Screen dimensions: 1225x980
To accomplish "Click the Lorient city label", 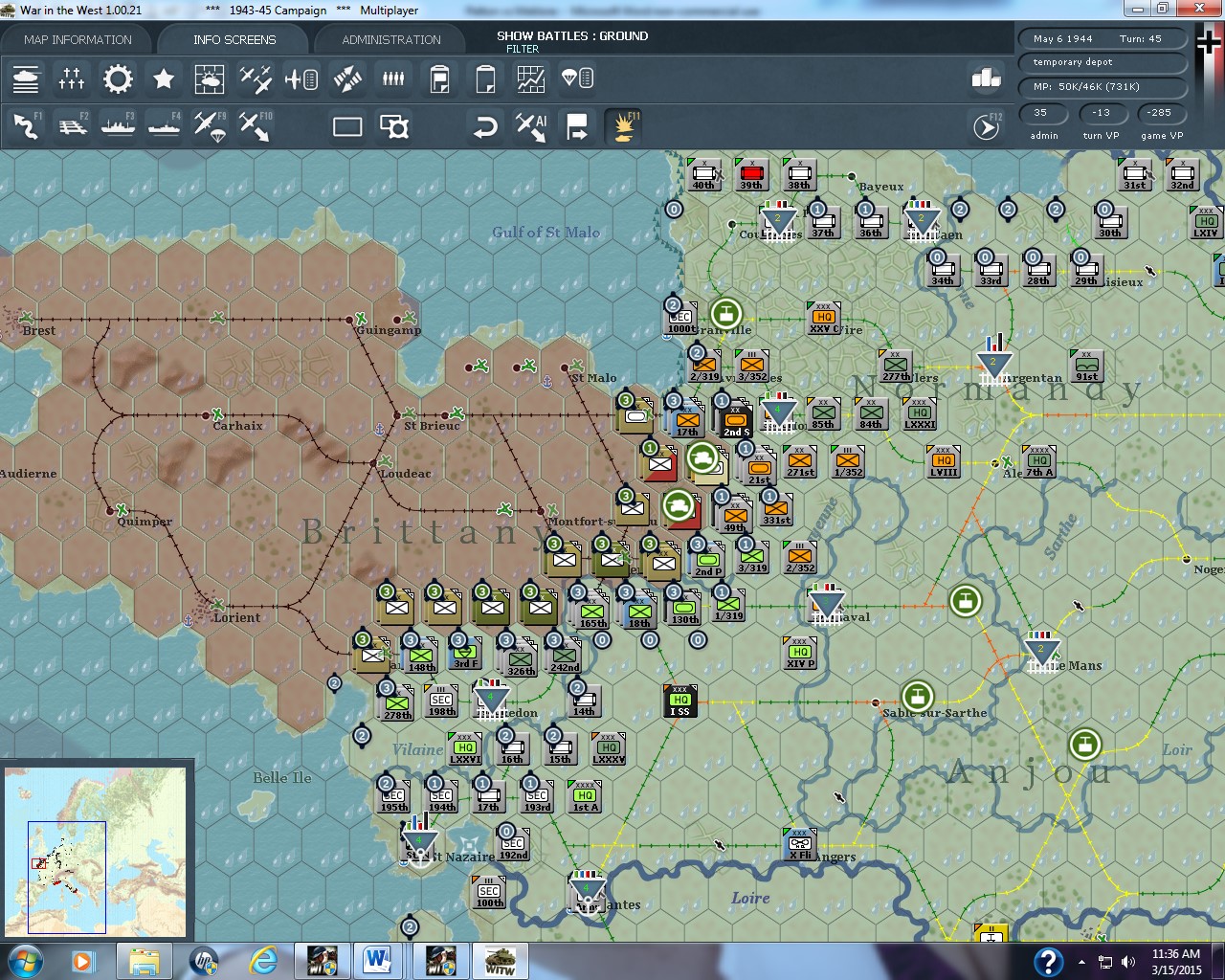I will pos(236,617).
